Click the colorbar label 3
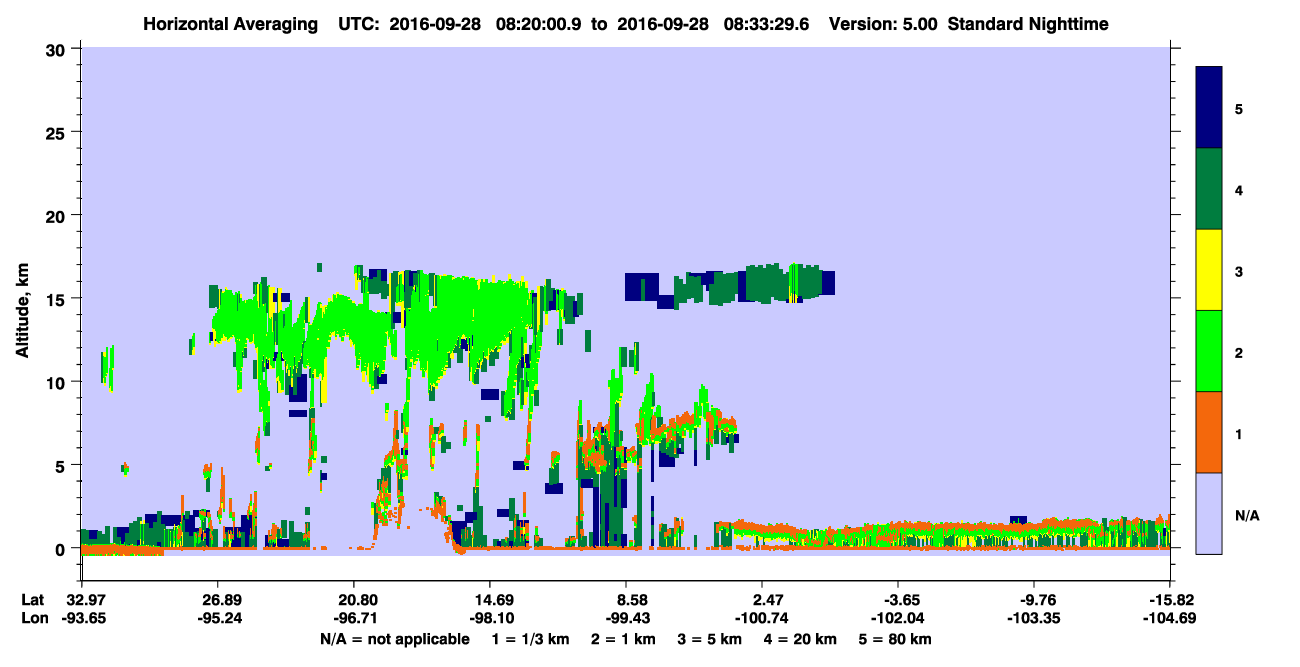1300x667 pixels. (1239, 271)
